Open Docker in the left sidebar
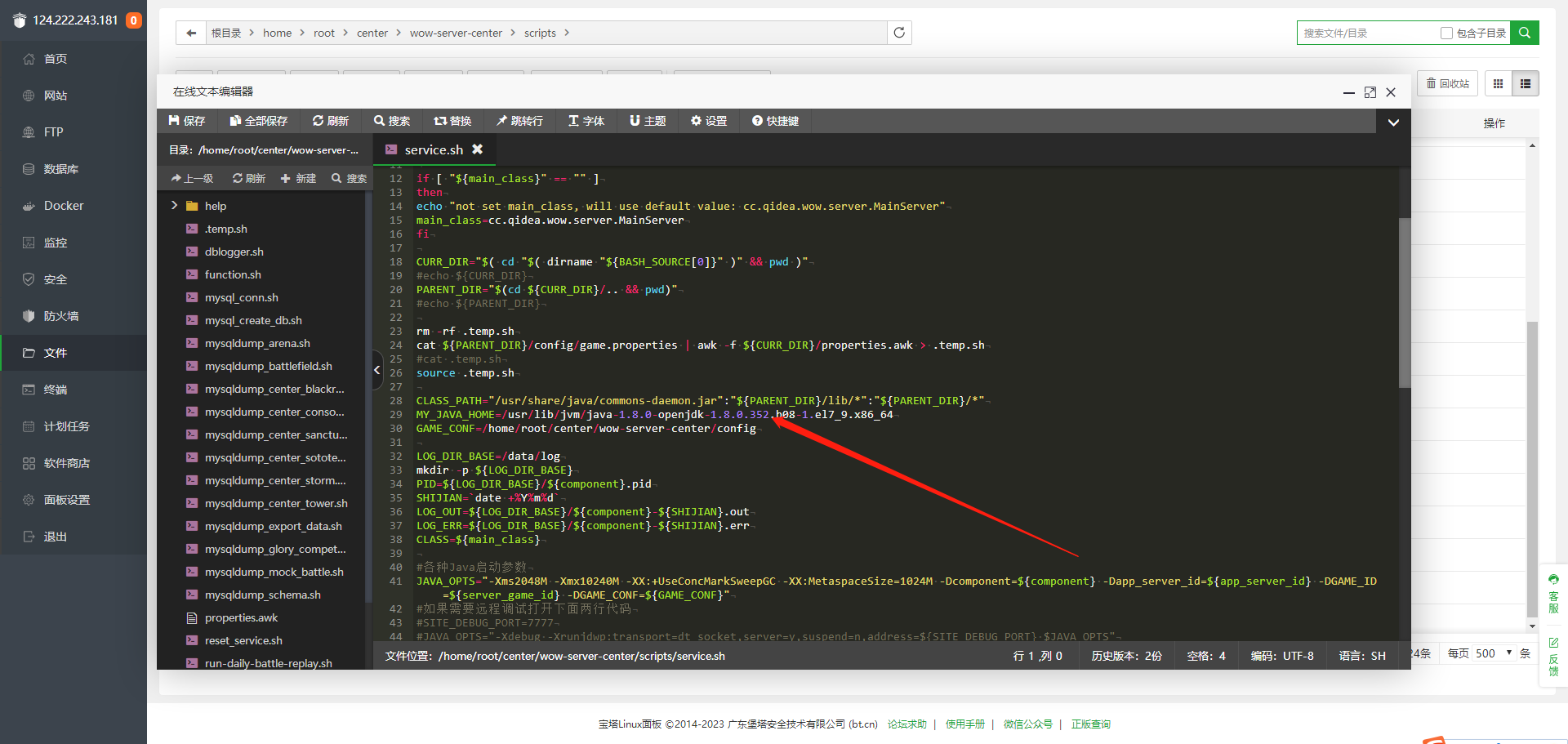Image resolution: width=1568 pixels, height=744 pixels. (x=64, y=206)
